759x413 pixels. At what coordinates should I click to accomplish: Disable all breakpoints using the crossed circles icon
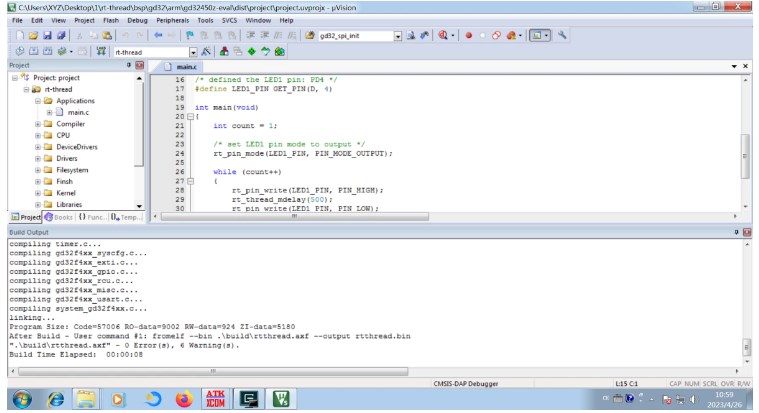tap(496, 35)
